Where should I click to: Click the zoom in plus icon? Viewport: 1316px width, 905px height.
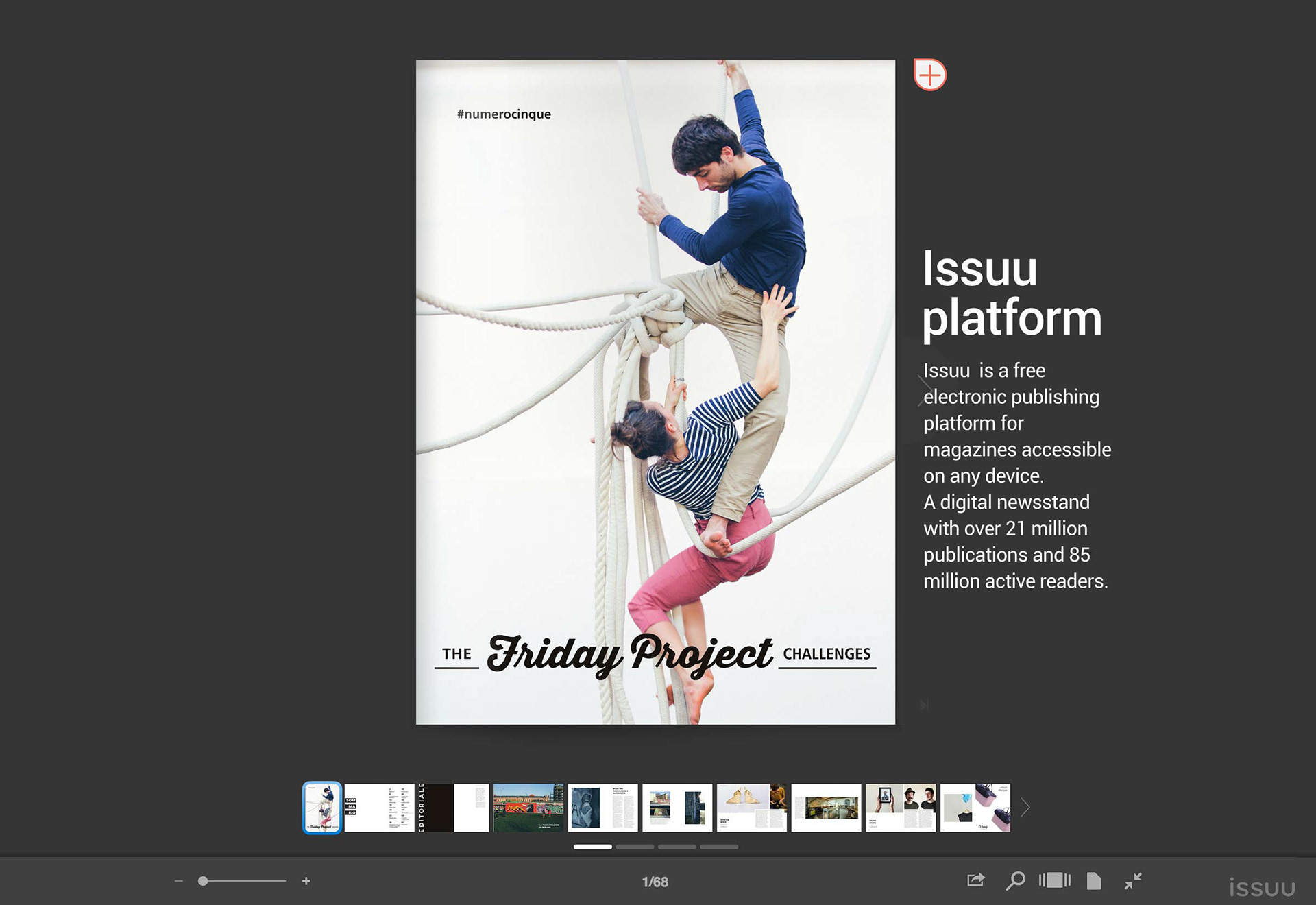coord(306,881)
